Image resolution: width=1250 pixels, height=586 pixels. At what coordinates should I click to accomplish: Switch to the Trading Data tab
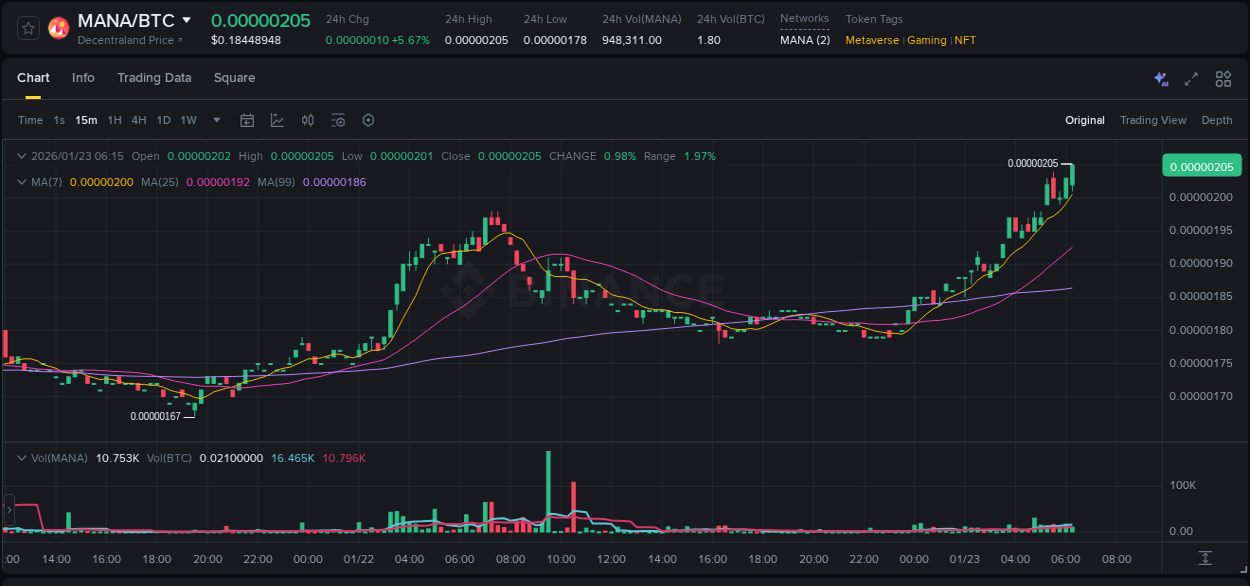point(154,78)
